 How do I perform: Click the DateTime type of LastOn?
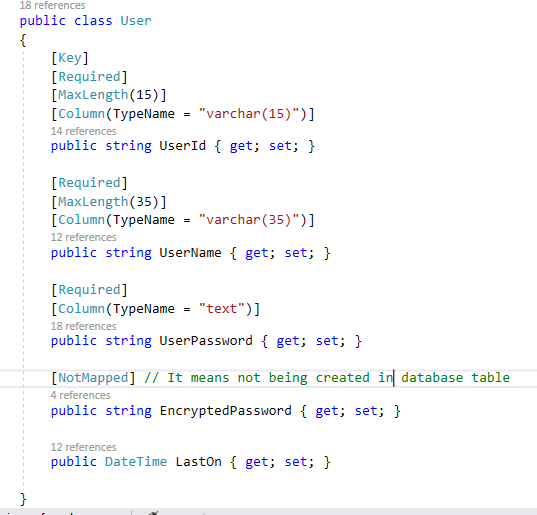136,462
